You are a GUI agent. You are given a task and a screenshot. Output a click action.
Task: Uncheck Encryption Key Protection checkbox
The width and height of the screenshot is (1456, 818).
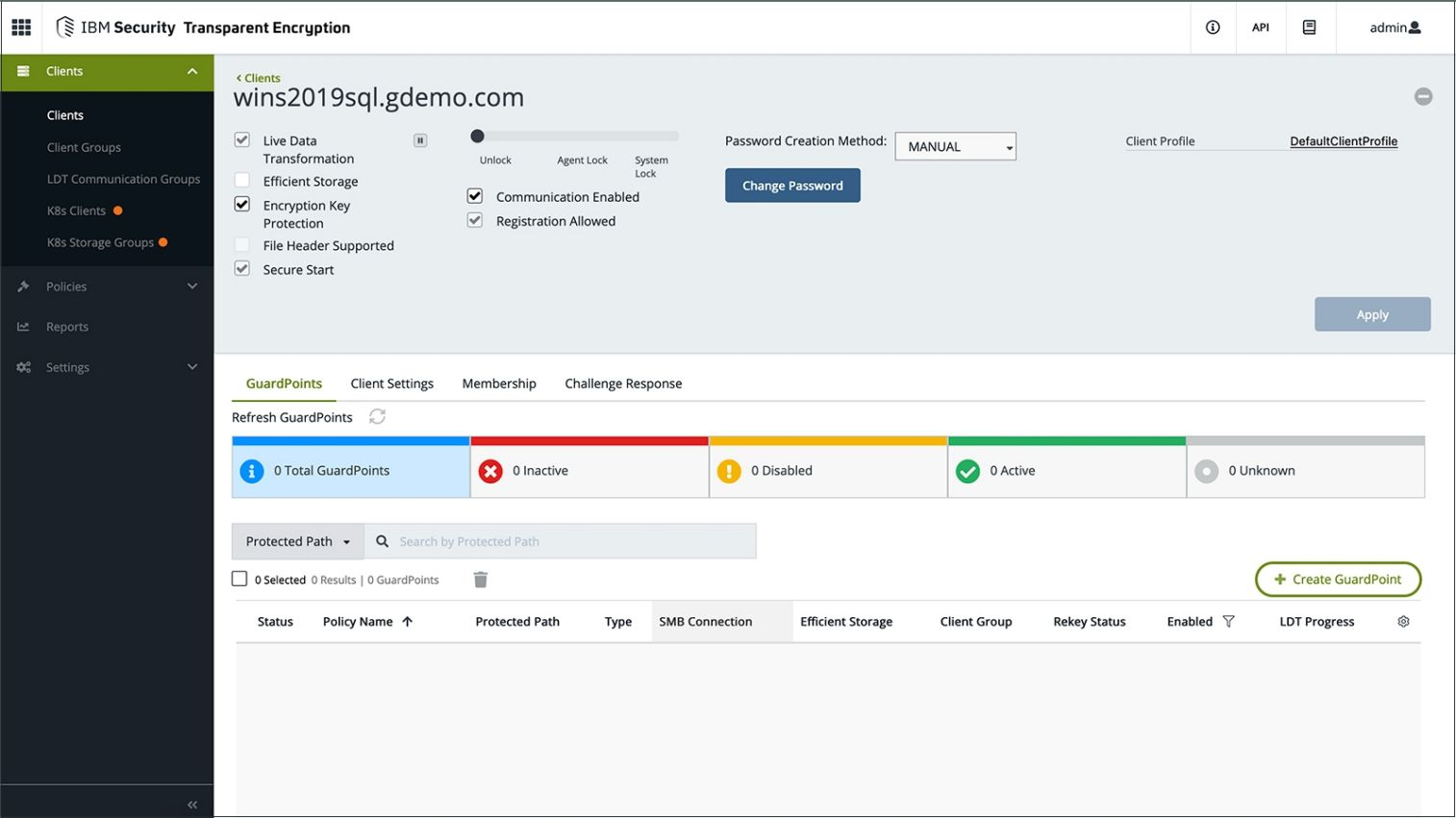[242, 205]
